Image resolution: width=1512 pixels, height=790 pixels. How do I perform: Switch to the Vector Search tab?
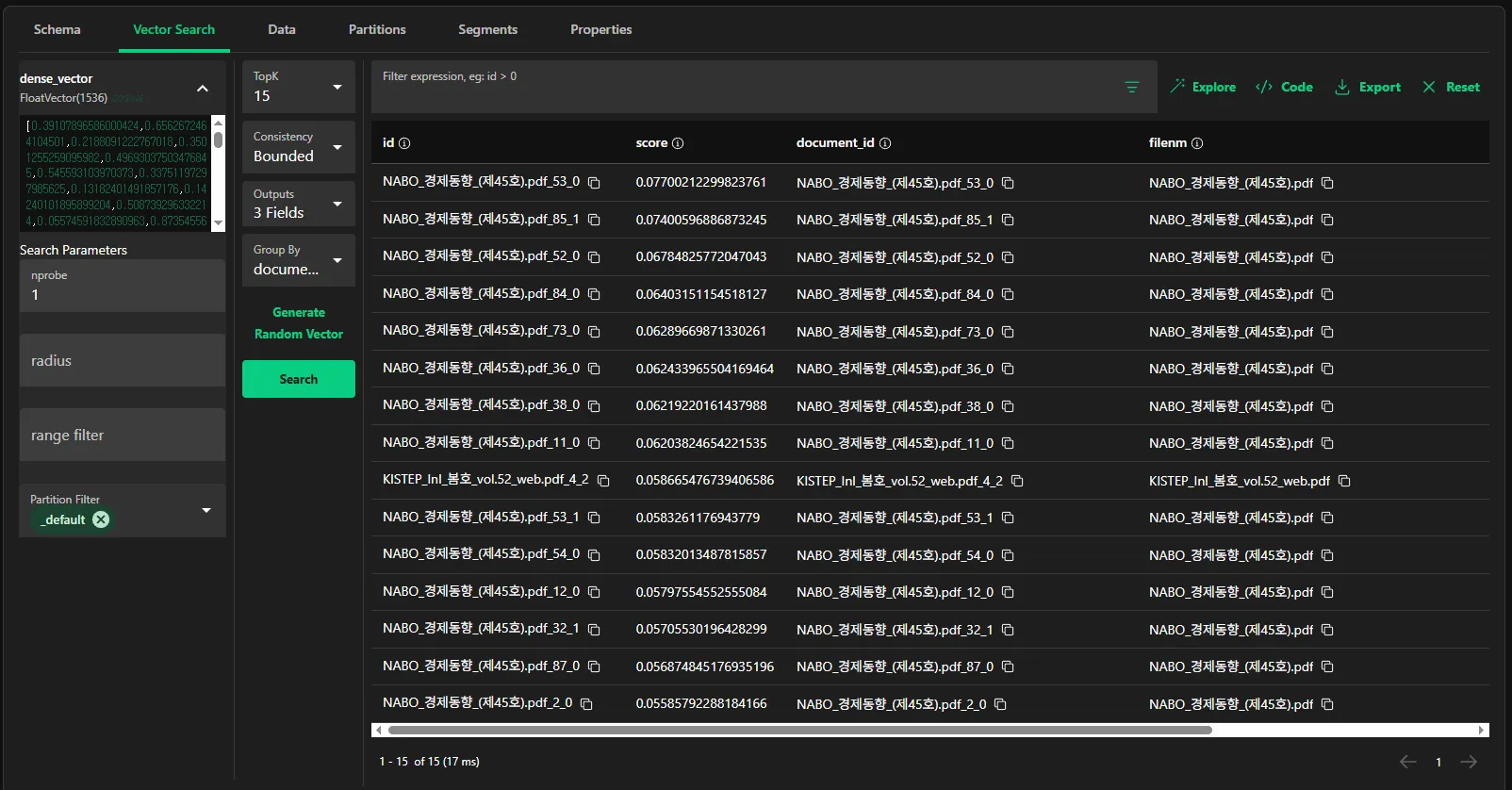coord(174,29)
